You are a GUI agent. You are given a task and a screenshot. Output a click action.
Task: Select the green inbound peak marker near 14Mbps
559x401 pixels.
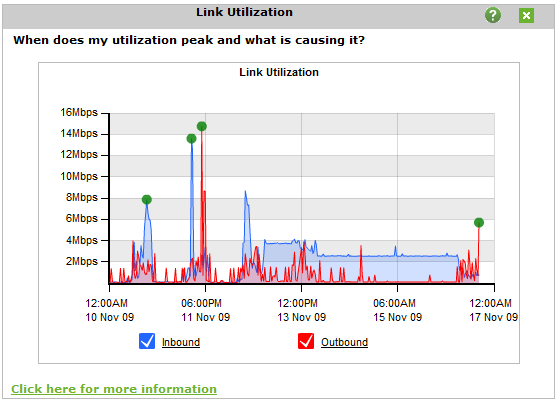(x=191, y=139)
